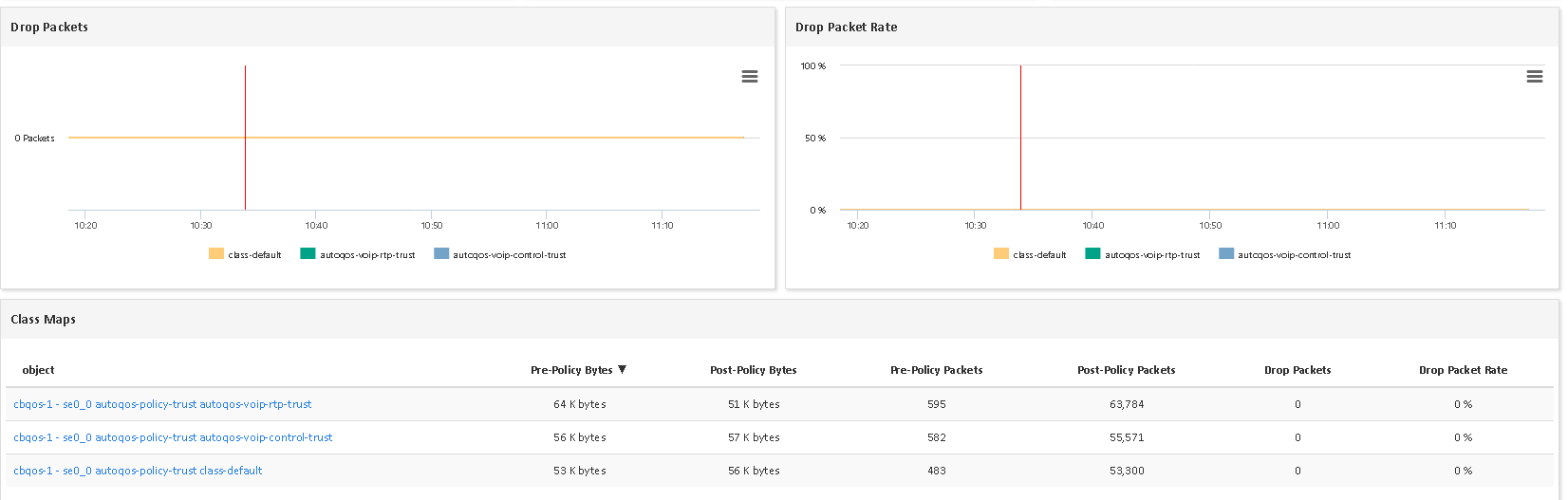1568x500 pixels.
Task: Sort table by Post-Policy Packets header
Action: pos(1126,370)
